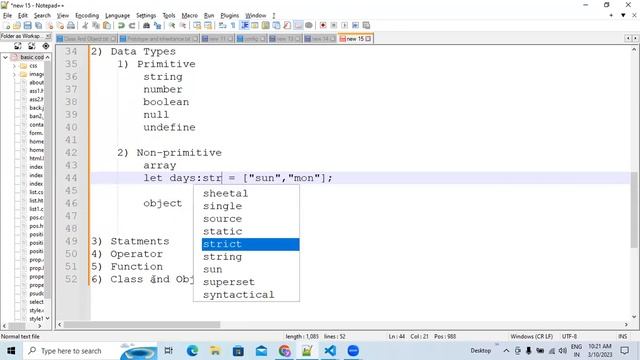Choose 'strict' highlighted autocomplete entry
Viewport: 640px width, 360px height.
pos(251,244)
